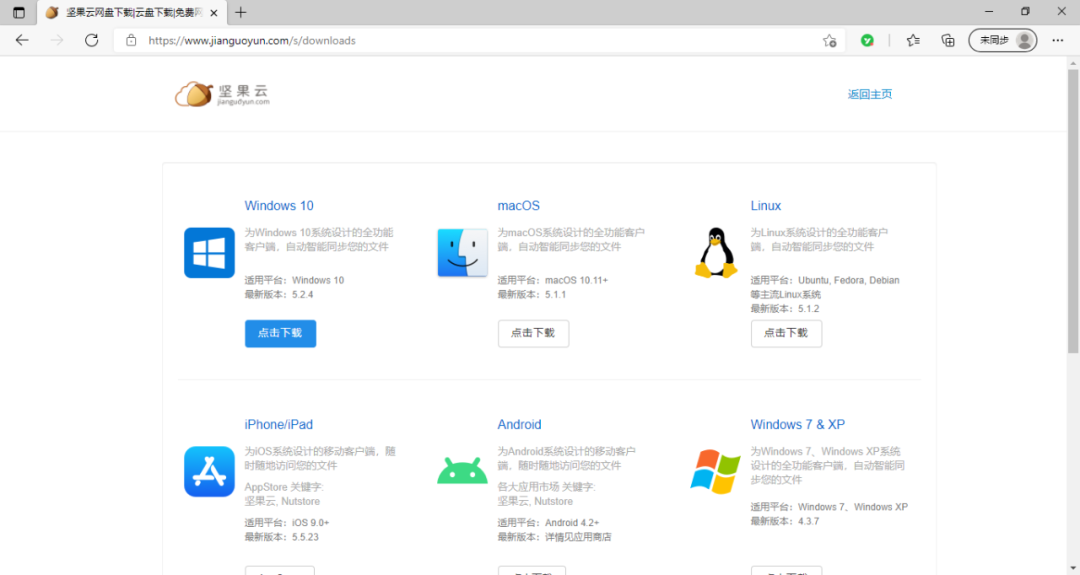This screenshot has height=575, width=1080.
Task: Go back using the browser back arrow
Action: 22,41
